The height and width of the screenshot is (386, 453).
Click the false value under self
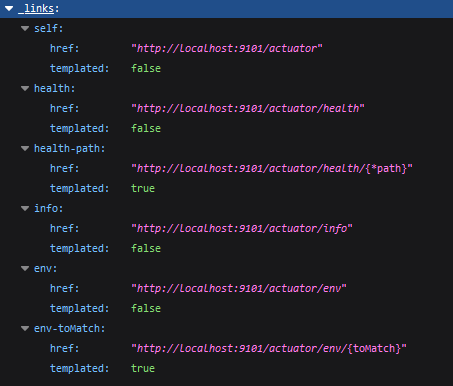146,69
